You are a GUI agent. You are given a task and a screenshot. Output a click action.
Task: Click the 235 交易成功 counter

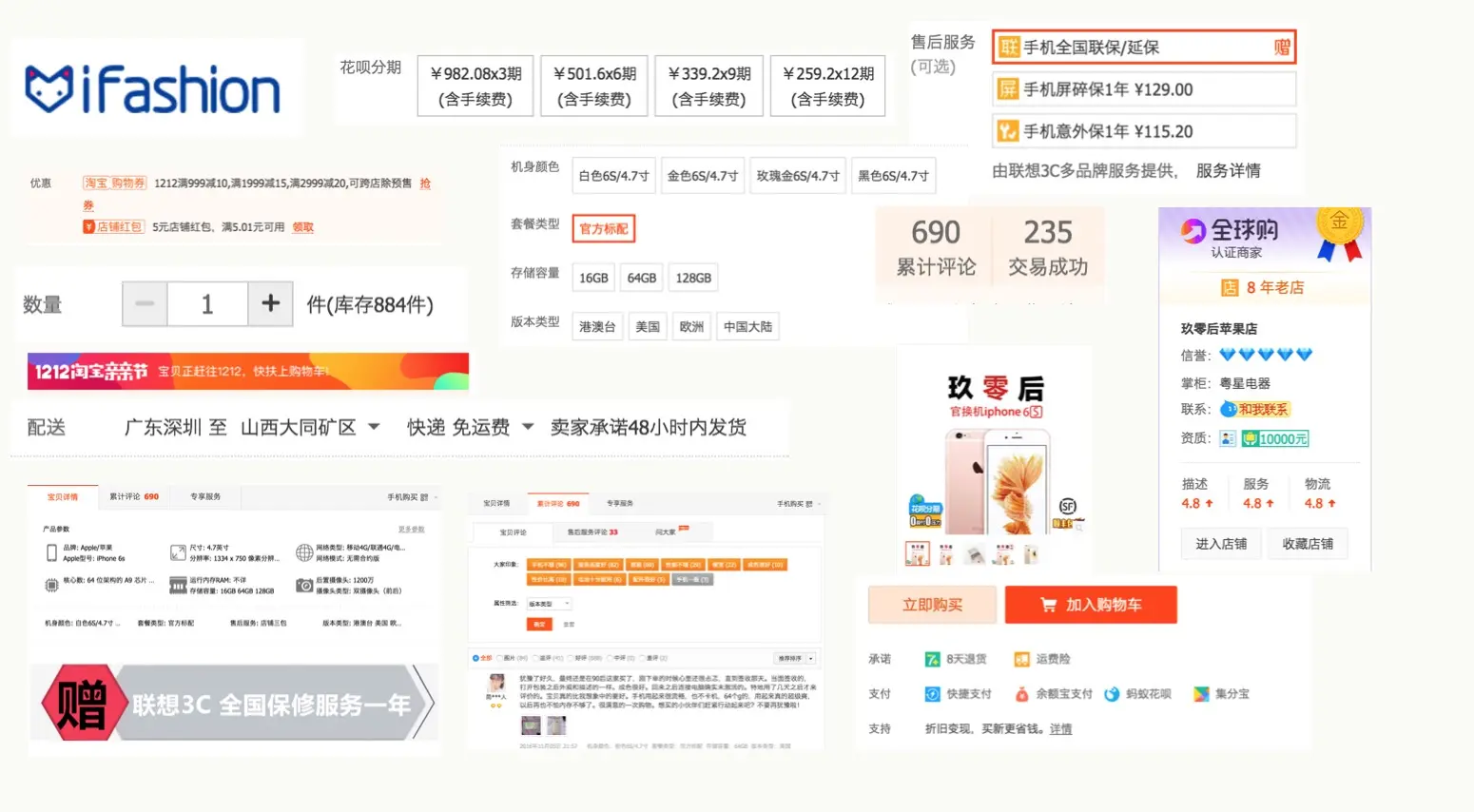coord(1048,247)
